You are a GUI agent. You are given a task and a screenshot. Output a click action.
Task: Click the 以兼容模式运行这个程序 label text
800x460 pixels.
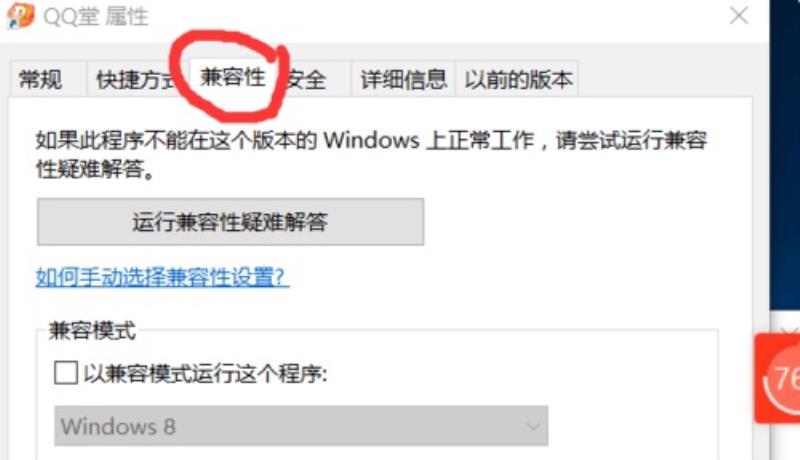tap(205, 374)
